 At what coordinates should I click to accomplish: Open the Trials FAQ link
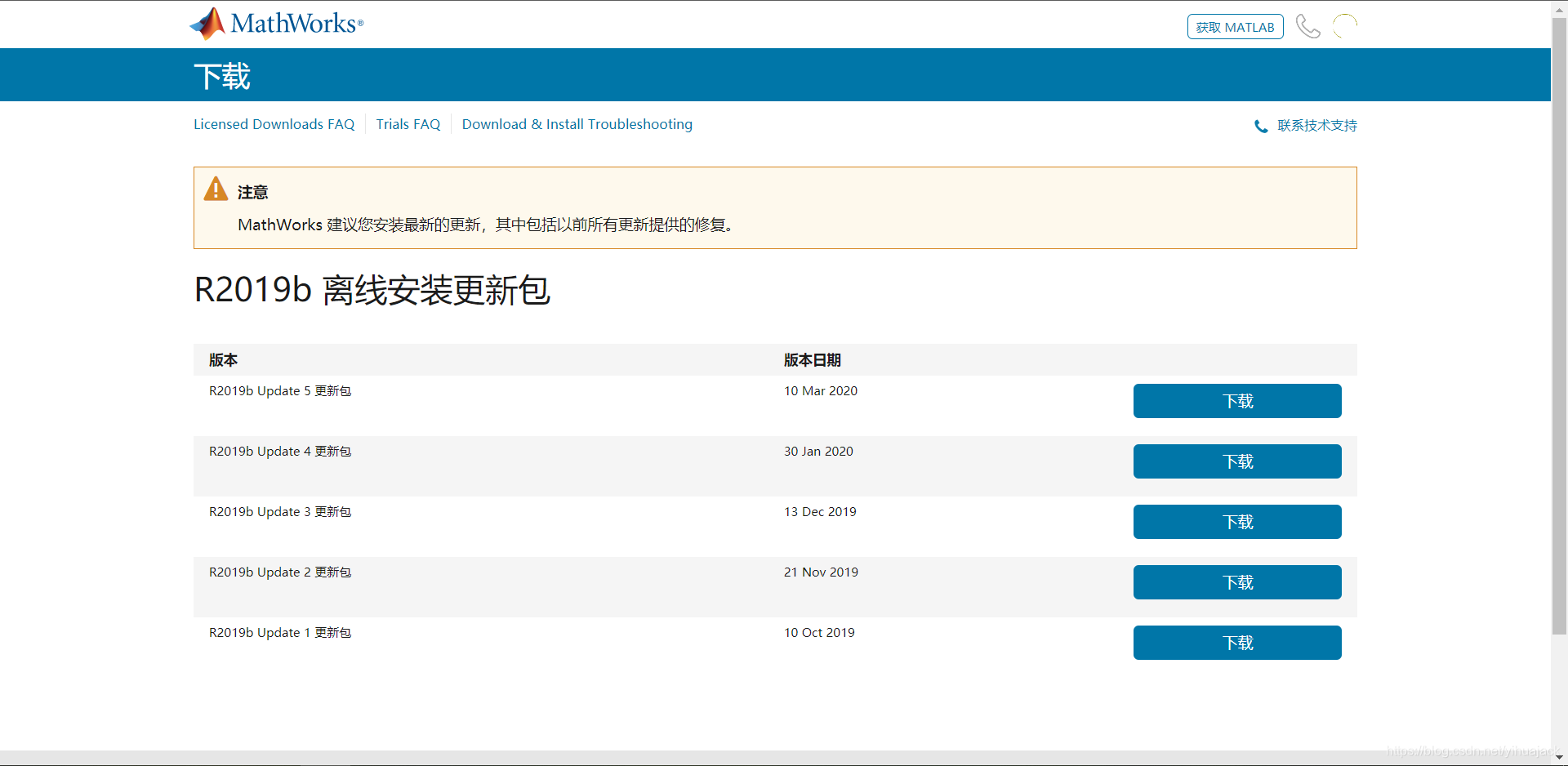pos(408,124)
